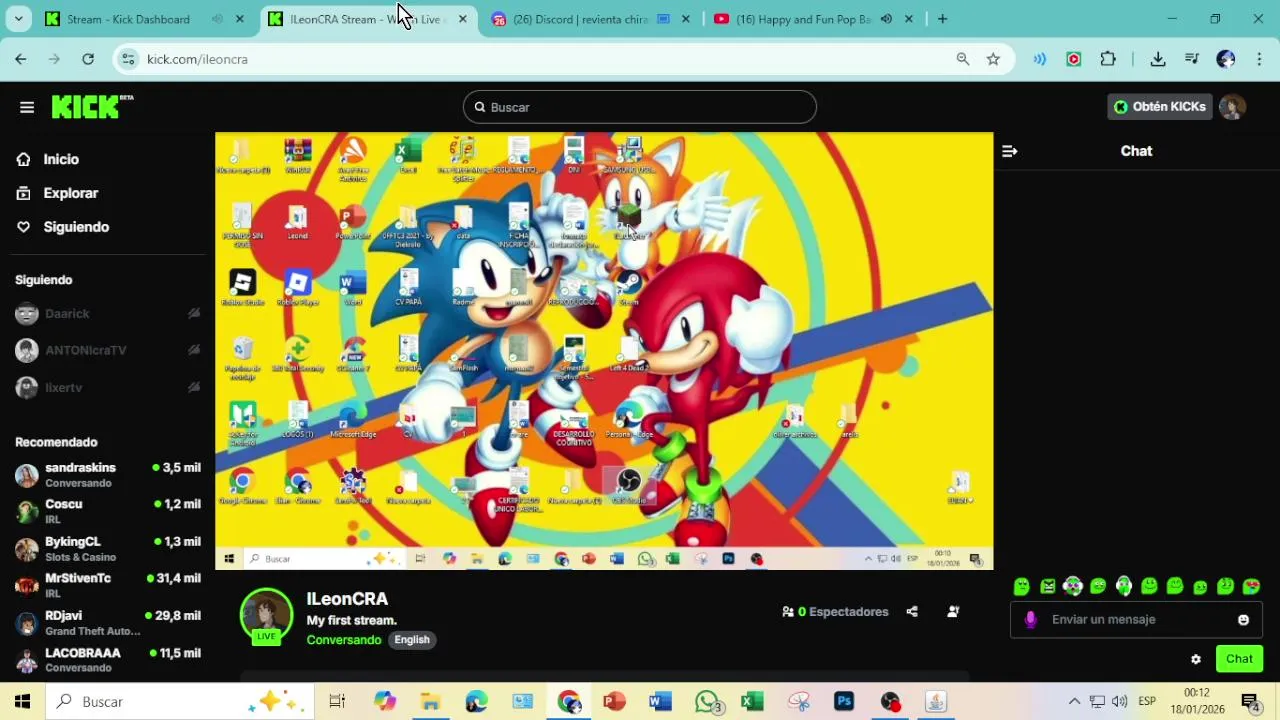Open OBS Studio from the taskbar
Image resolution: width=1280 pixels, height=720 pixels.
(x=890, y=702)
